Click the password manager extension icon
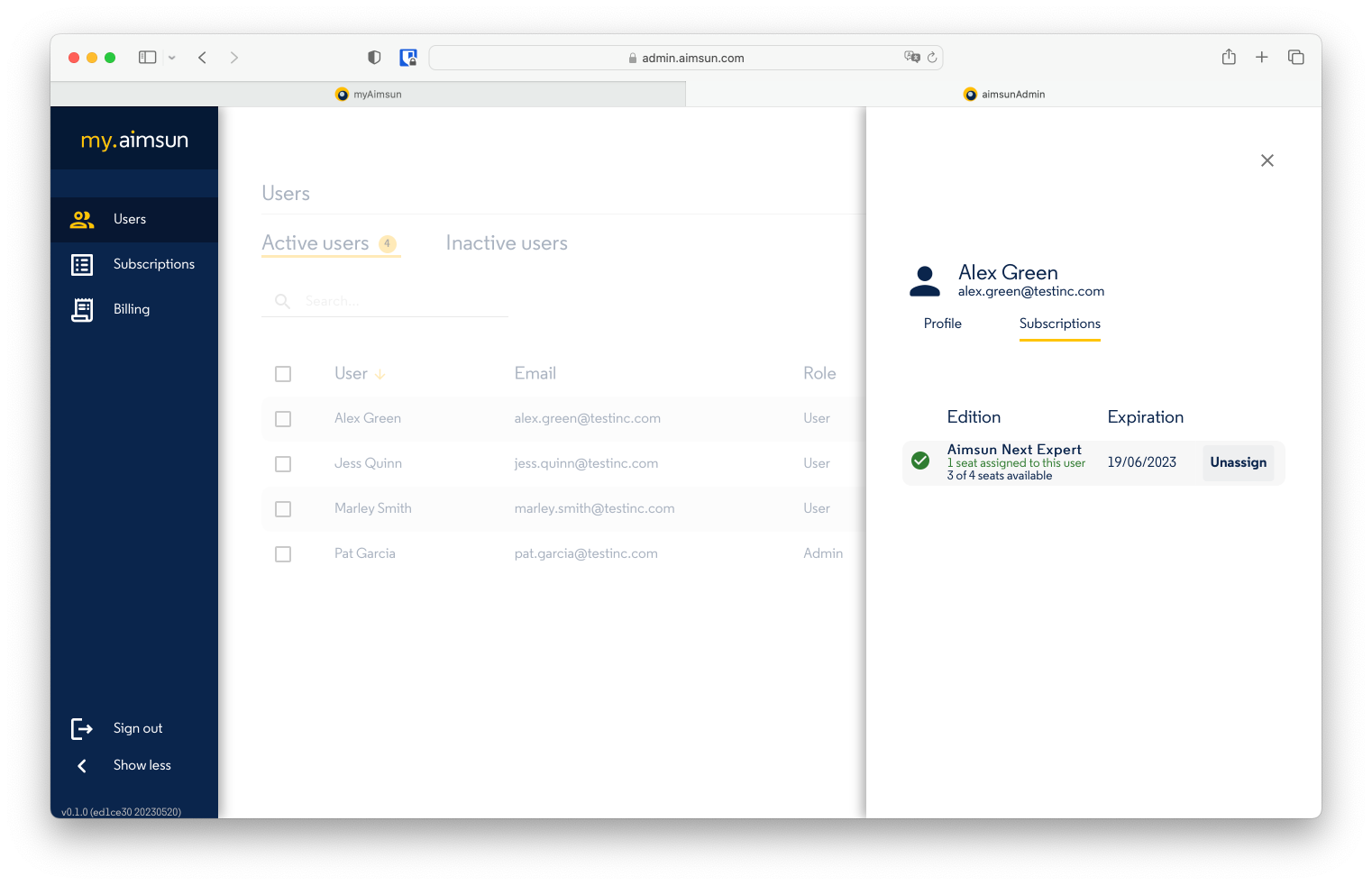The width and height of the screenshot is (1372, 885). pyautogui.click(x=408, y=58)
